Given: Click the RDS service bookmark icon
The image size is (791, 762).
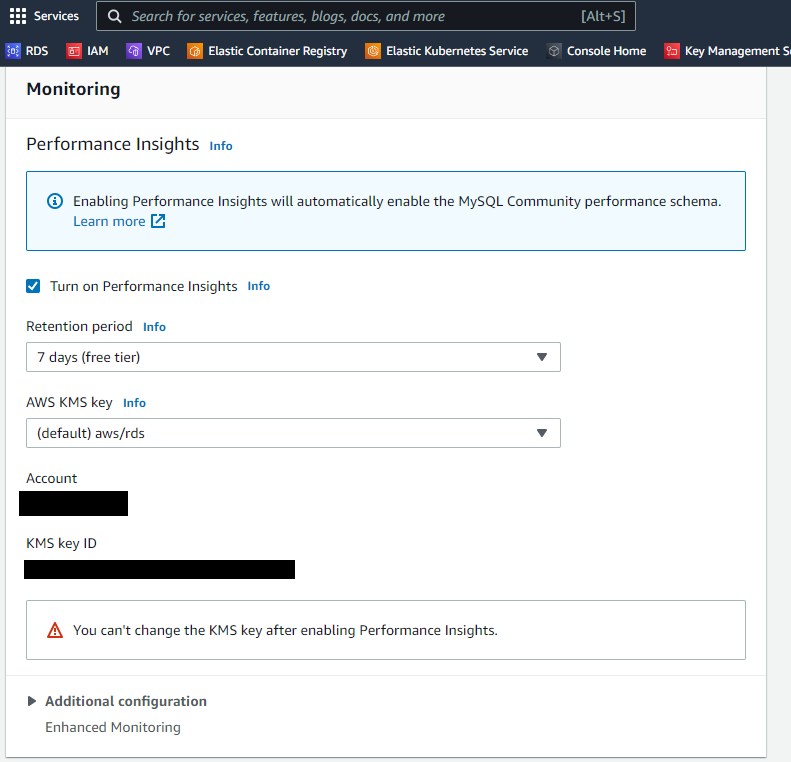Looking at the screenshot, I should click(x=13, y=51).
